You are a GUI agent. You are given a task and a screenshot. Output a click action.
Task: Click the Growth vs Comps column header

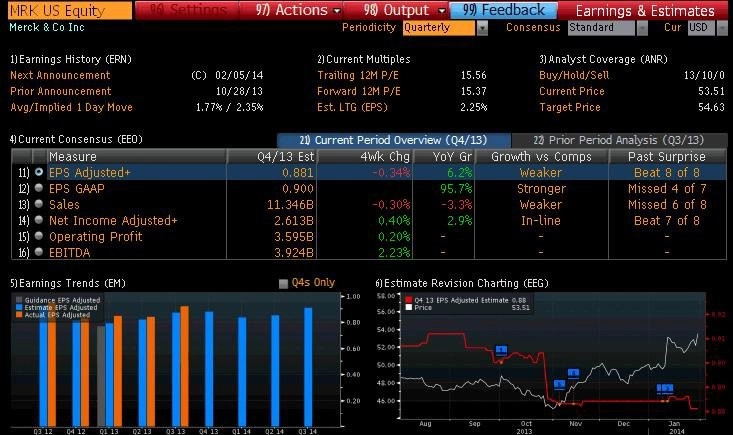pyautogui.click(x=541, y=157)
